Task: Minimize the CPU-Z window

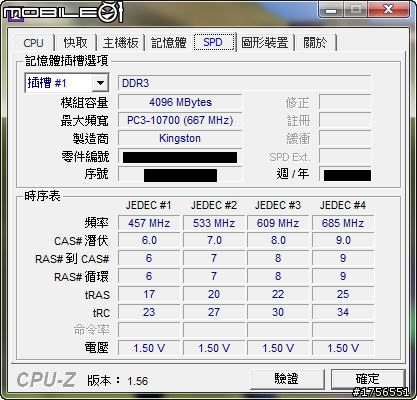Action: (331, 10)
